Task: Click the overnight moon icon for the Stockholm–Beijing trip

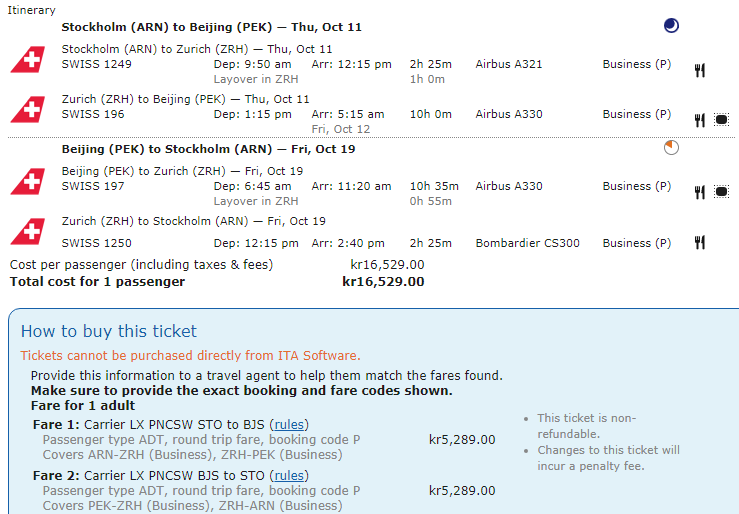Action: (x=671, y=25)
